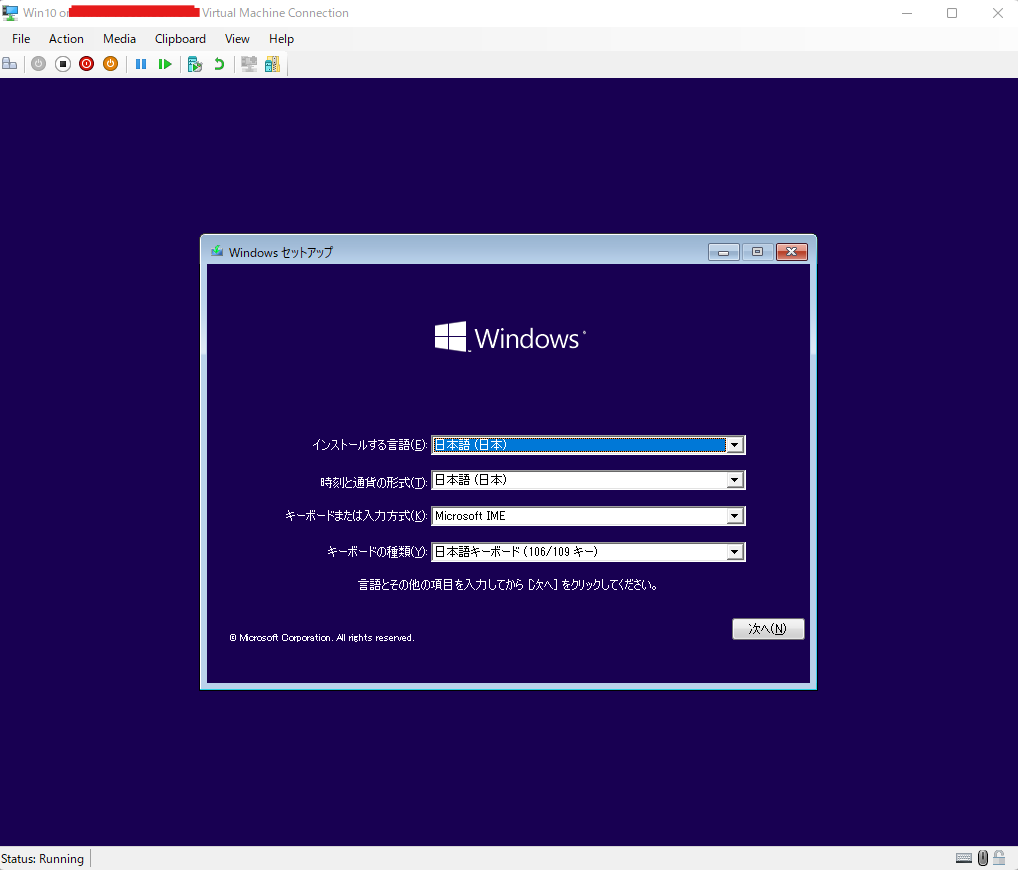Click the greyed Enhanced Session monitor icon

(x=249, y=64)
